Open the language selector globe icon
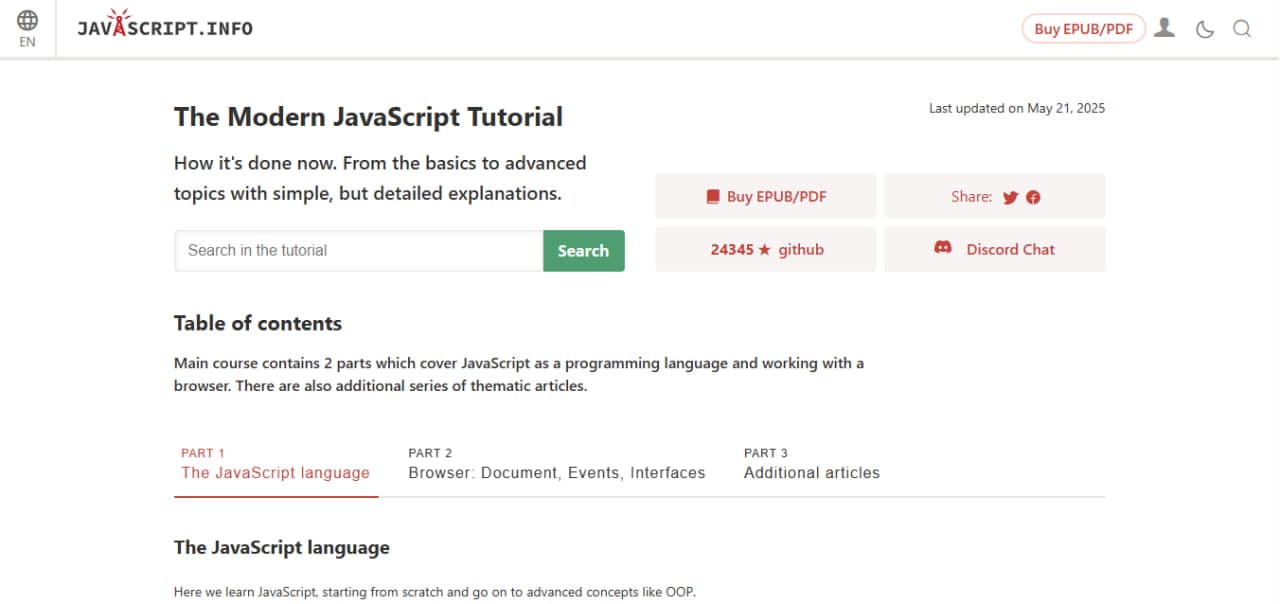This screenshot has height=604, width=1280. [28, 20]
